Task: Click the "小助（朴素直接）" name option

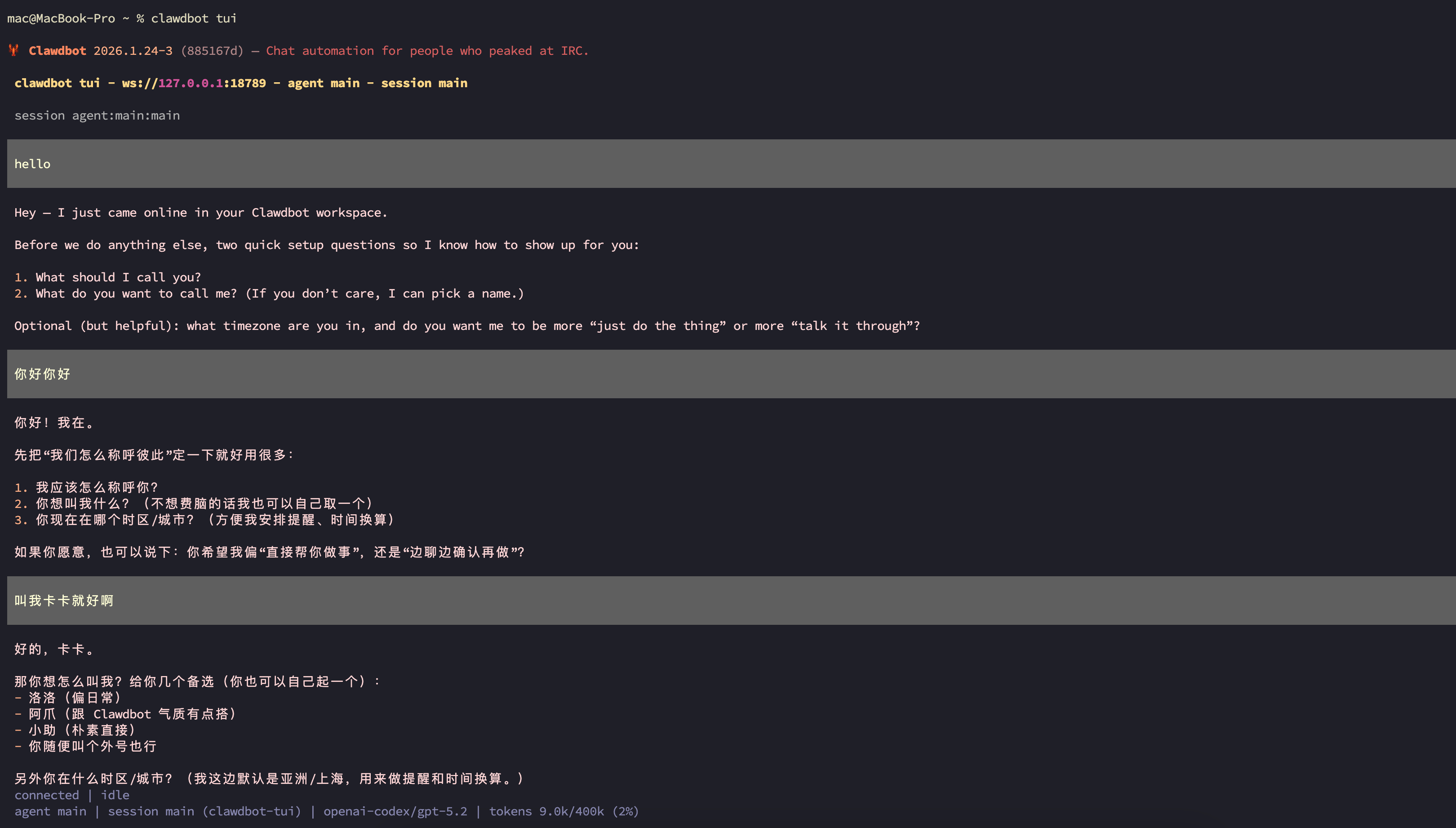Action: pos(82,730)
